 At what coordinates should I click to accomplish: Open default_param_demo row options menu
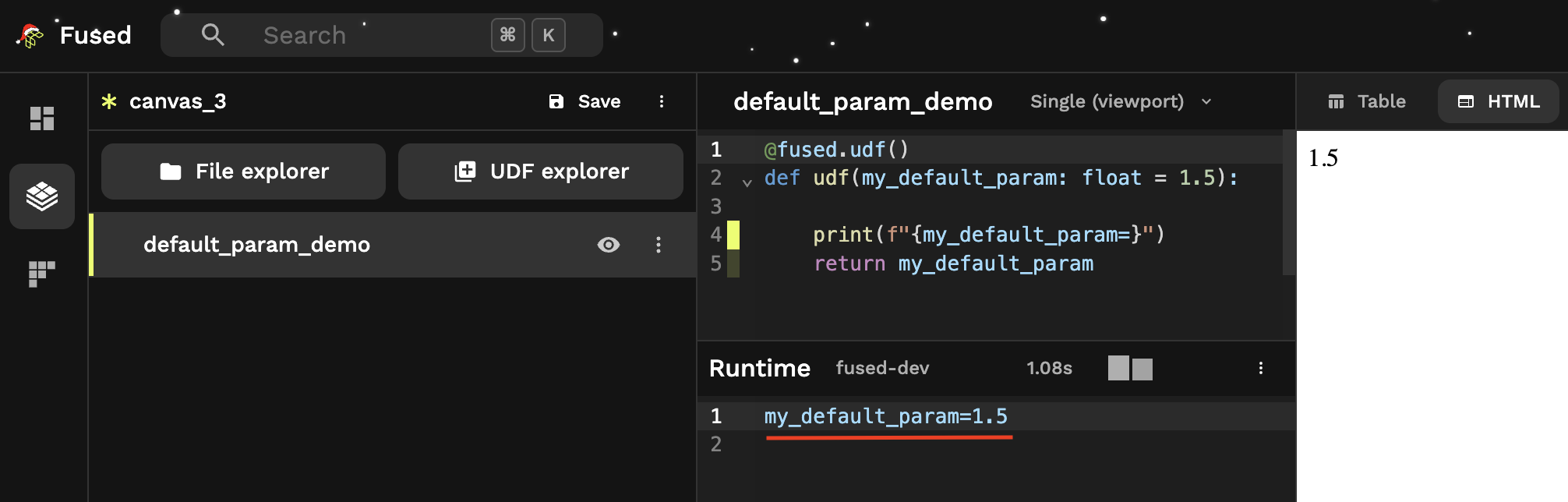(x=659, y=245)
